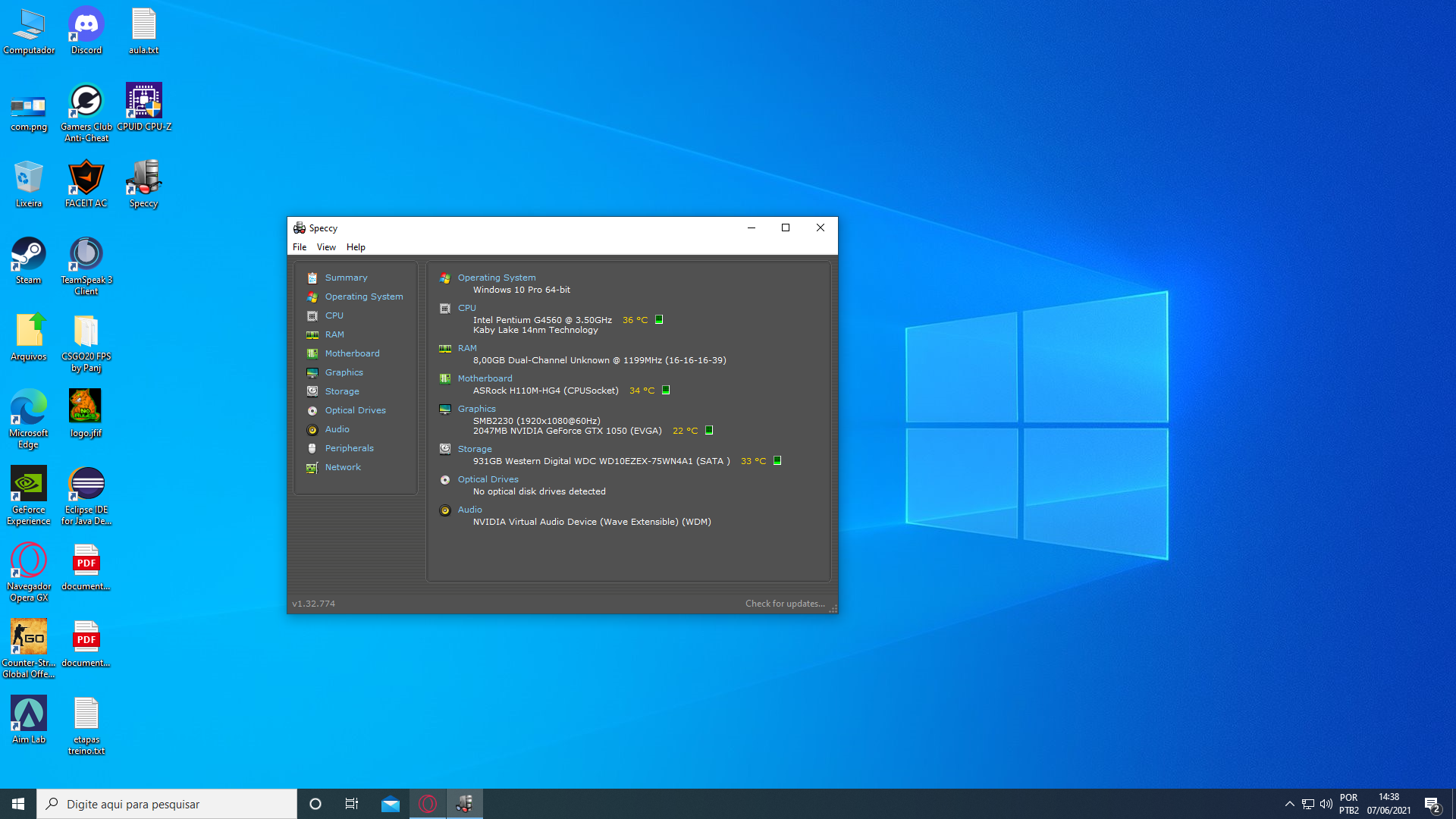
Task: Click Check for updates link
Action: pos(785,604)
